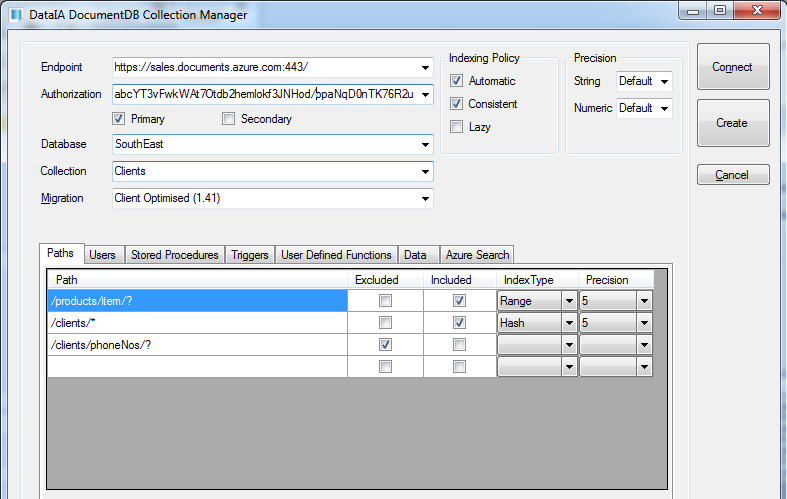This screenshot has height=499, width=787.
Task: Open the Migration dropdown list
Action: (425, 199)
